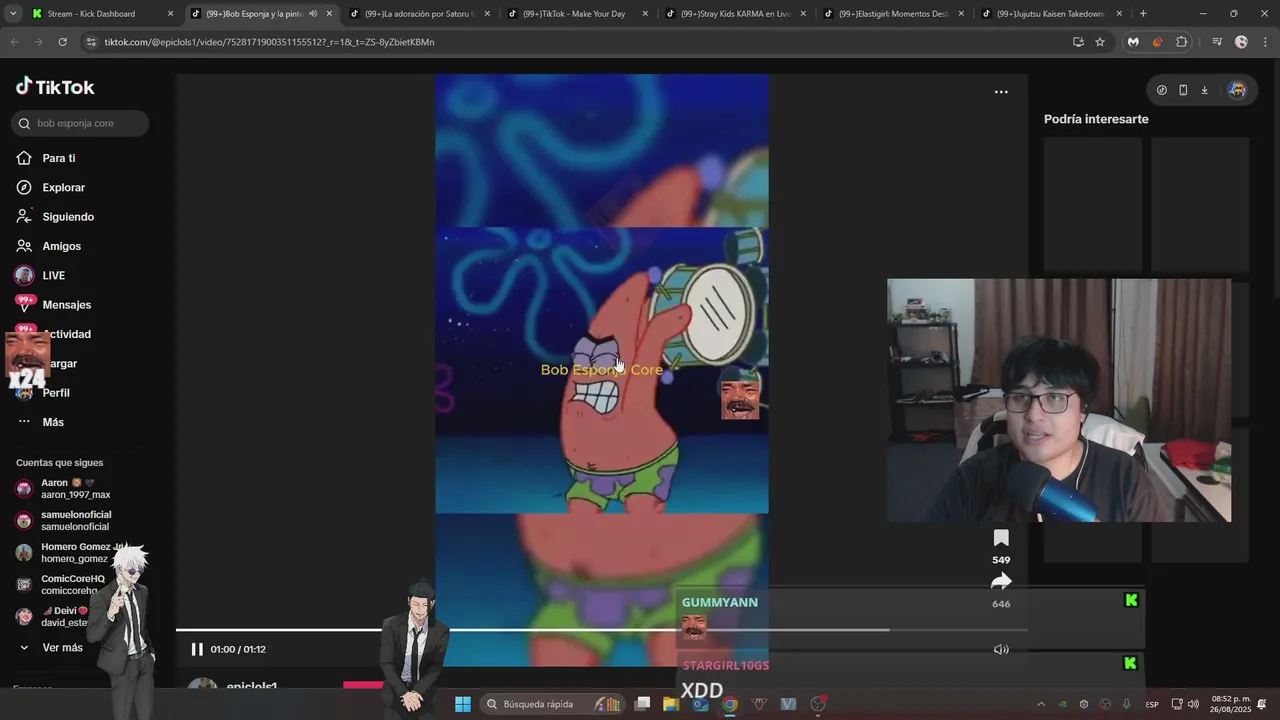
Task: Open the Extensions puzzle menu
Action: (x=1182, y=42)
